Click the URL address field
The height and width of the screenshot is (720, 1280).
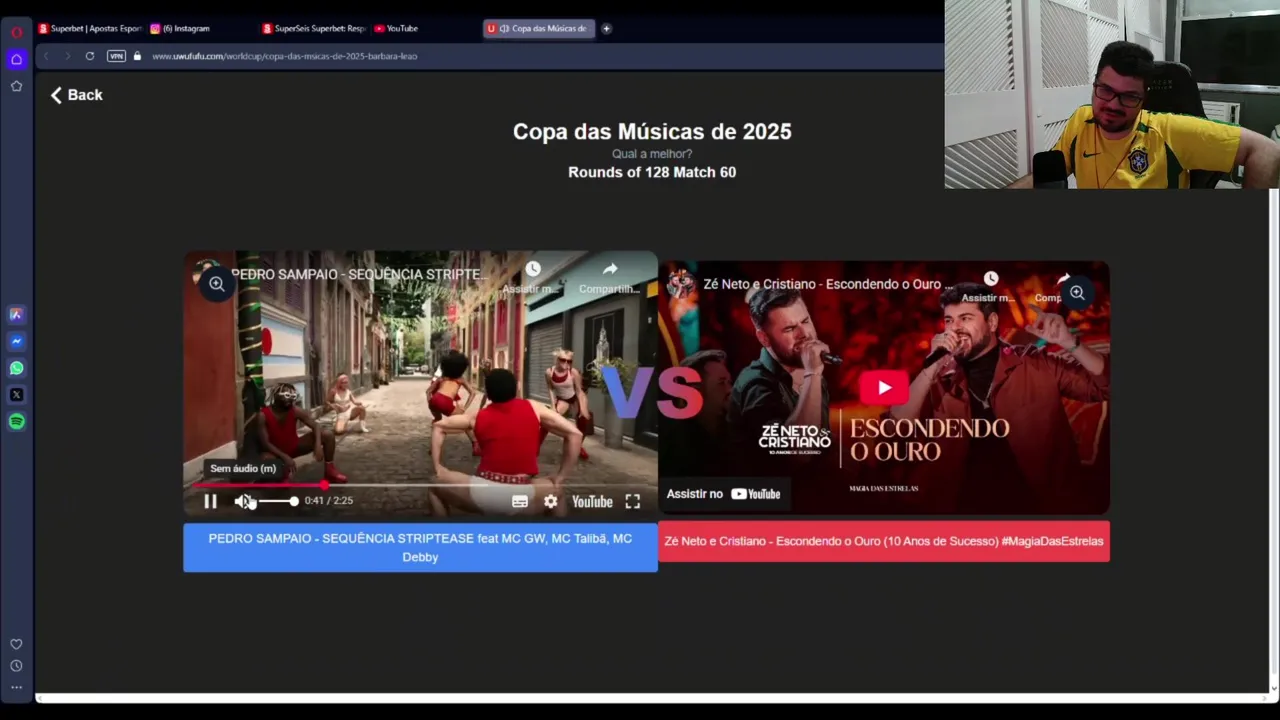pyautogui.click(x=540, y=56)
